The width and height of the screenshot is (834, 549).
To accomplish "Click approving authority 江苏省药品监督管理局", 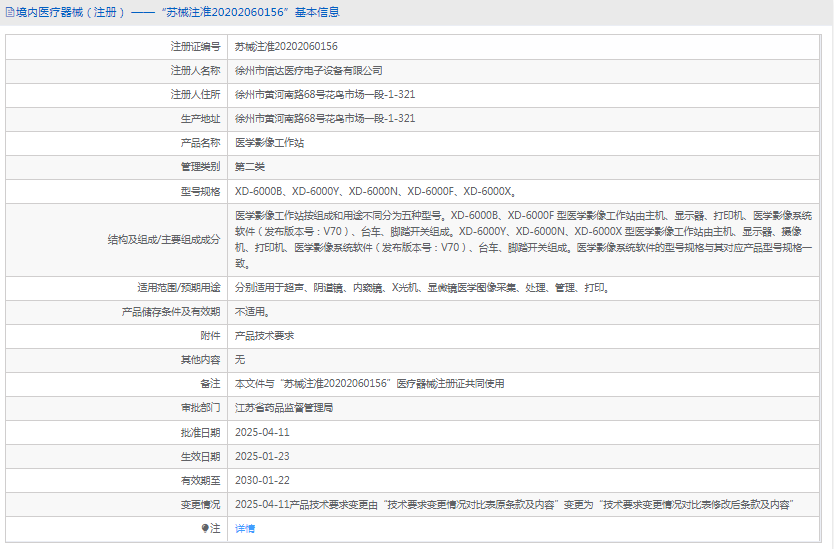I will 284,407.
